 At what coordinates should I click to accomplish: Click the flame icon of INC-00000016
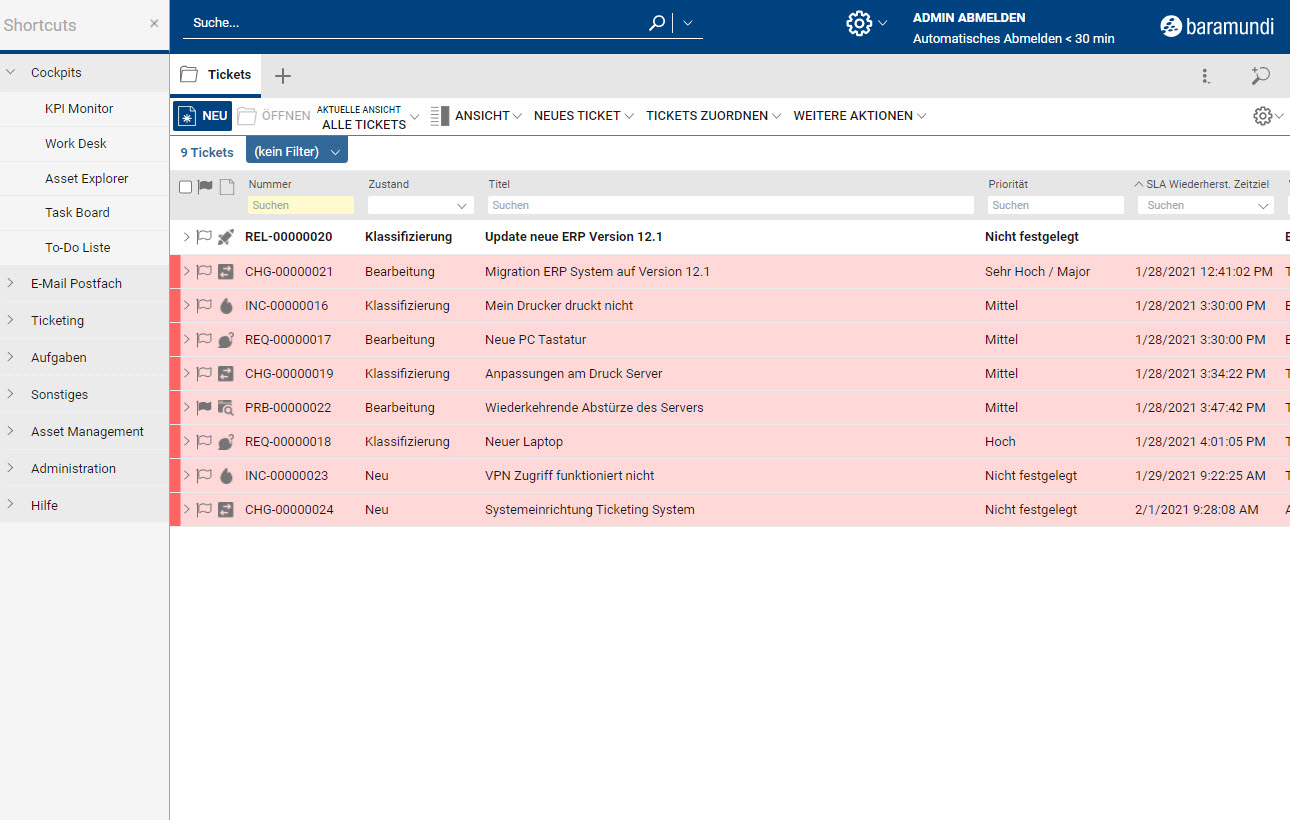pos(226,306)
